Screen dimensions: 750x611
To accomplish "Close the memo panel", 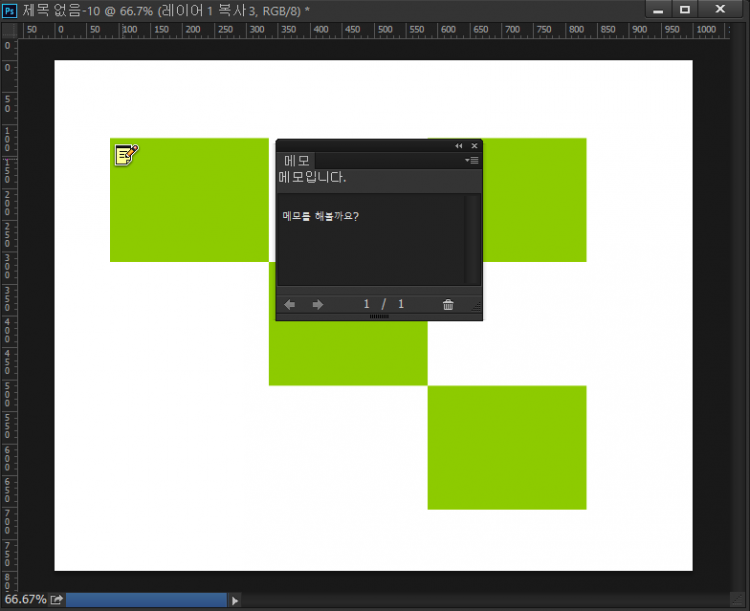I will coord(474,146).
